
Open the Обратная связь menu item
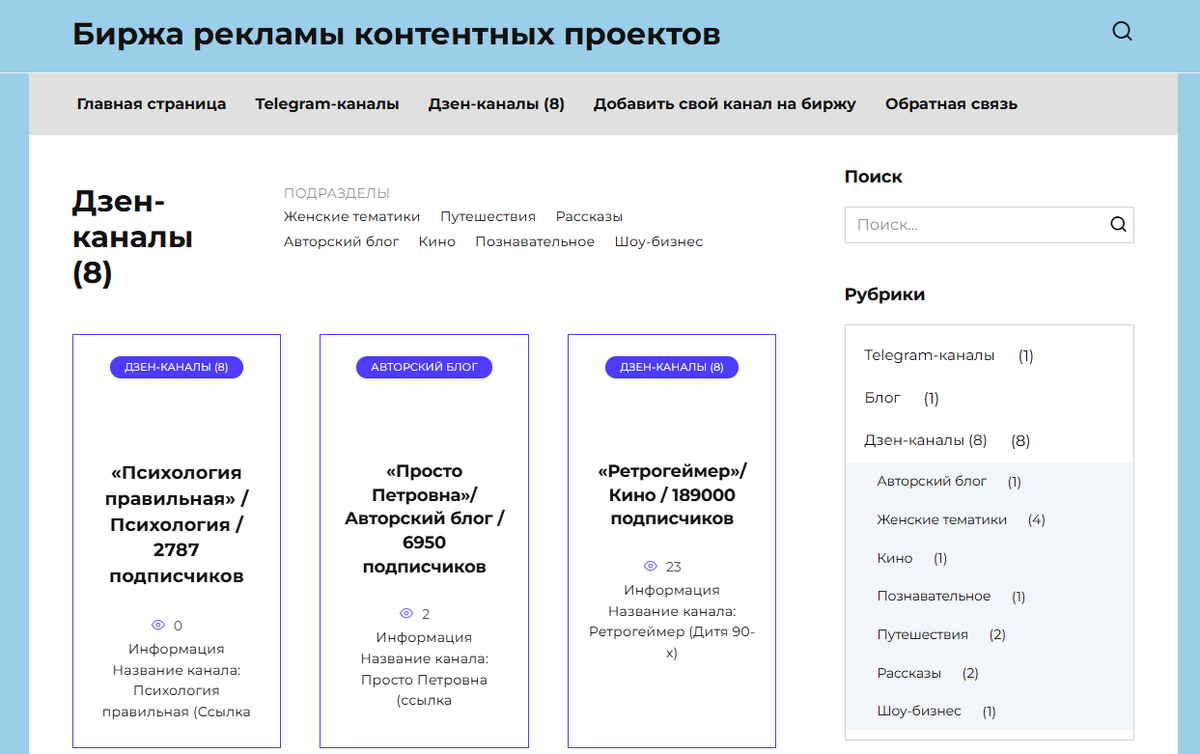(x=951, y=104)
